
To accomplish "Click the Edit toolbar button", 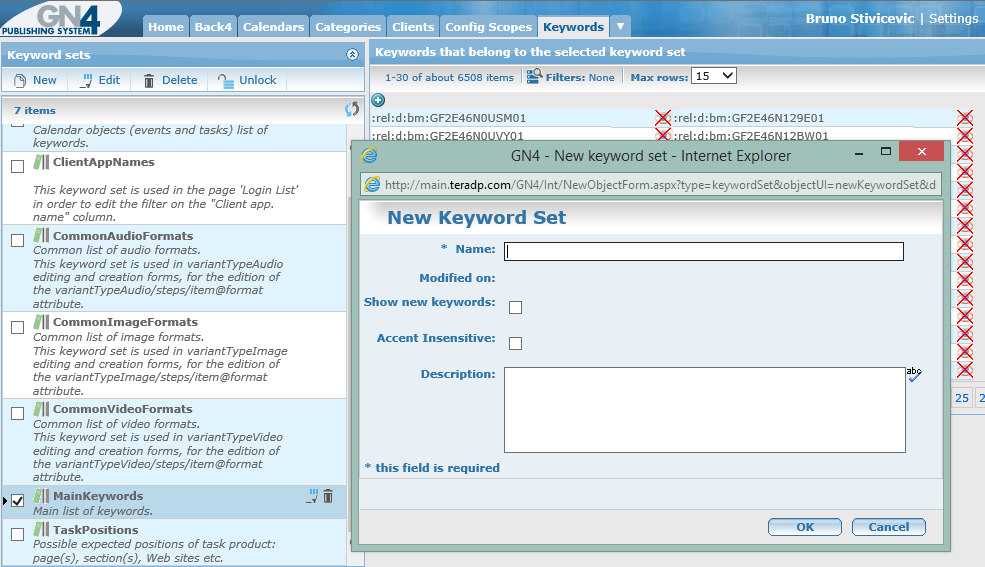I will tap(100, 80).
